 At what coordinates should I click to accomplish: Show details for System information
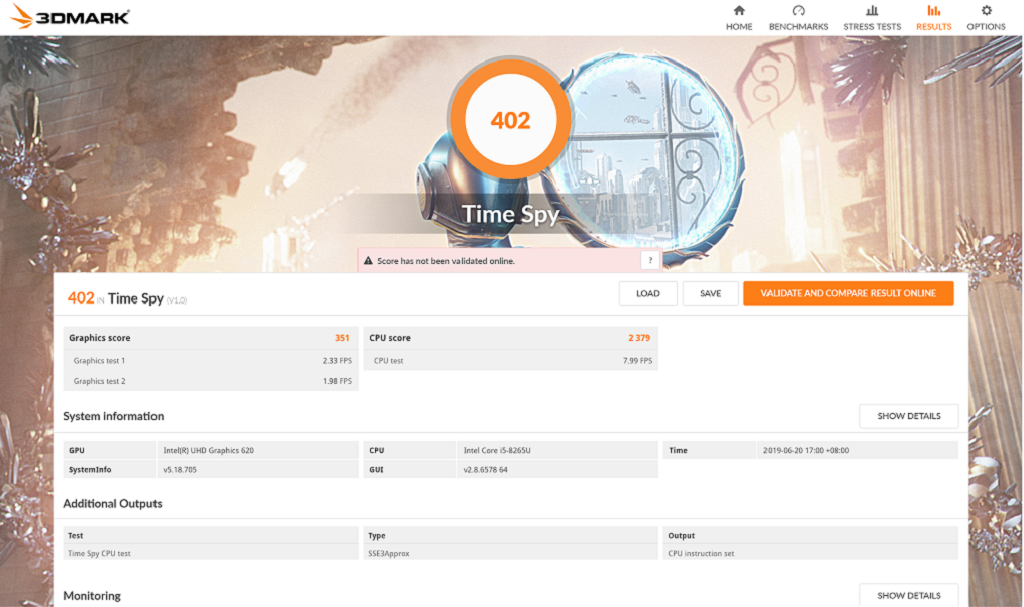908,416
